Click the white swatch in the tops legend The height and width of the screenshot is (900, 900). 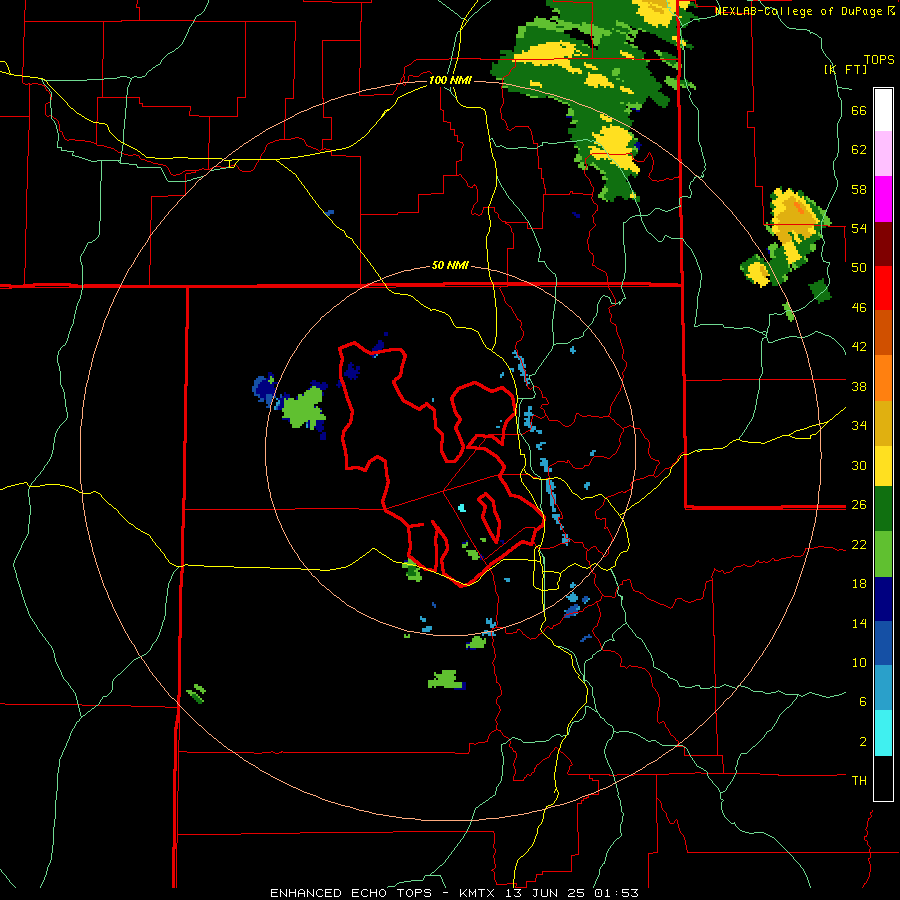click(883, 110)
